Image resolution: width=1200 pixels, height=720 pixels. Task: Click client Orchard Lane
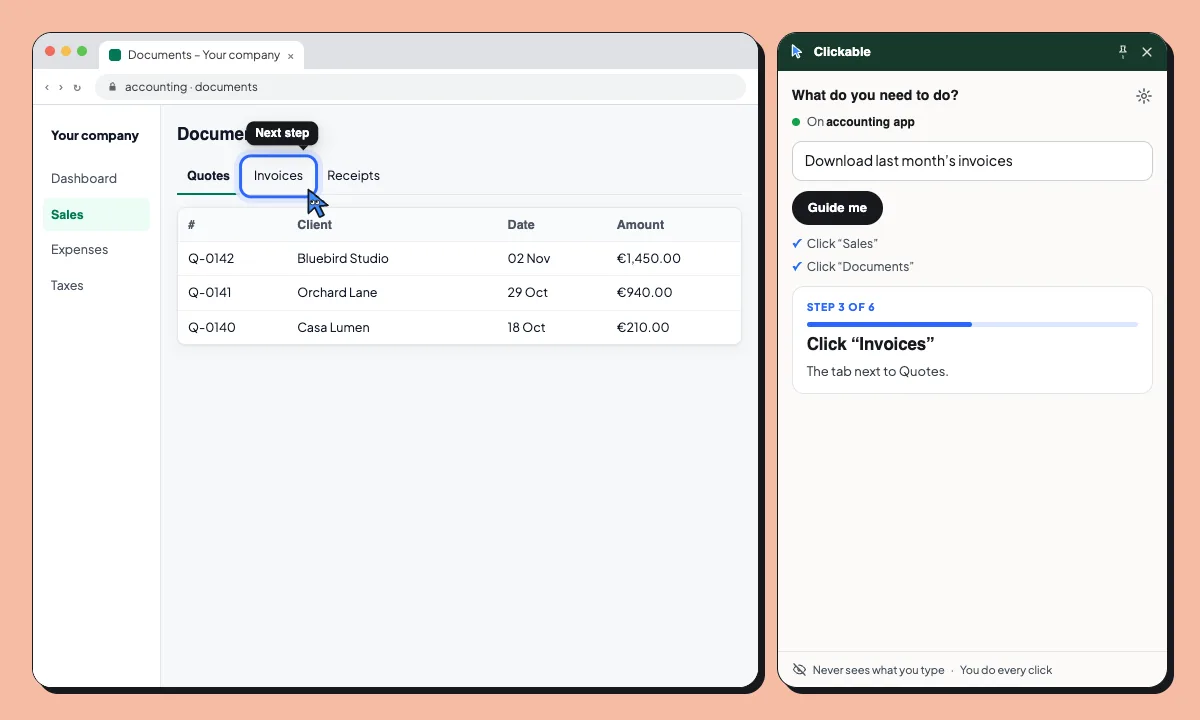(337, 293)
